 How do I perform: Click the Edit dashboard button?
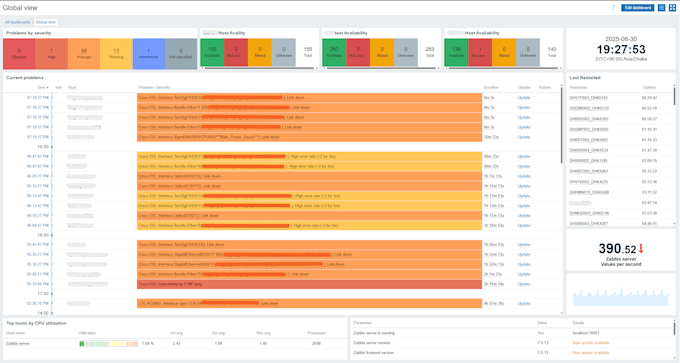pos(638,8)
